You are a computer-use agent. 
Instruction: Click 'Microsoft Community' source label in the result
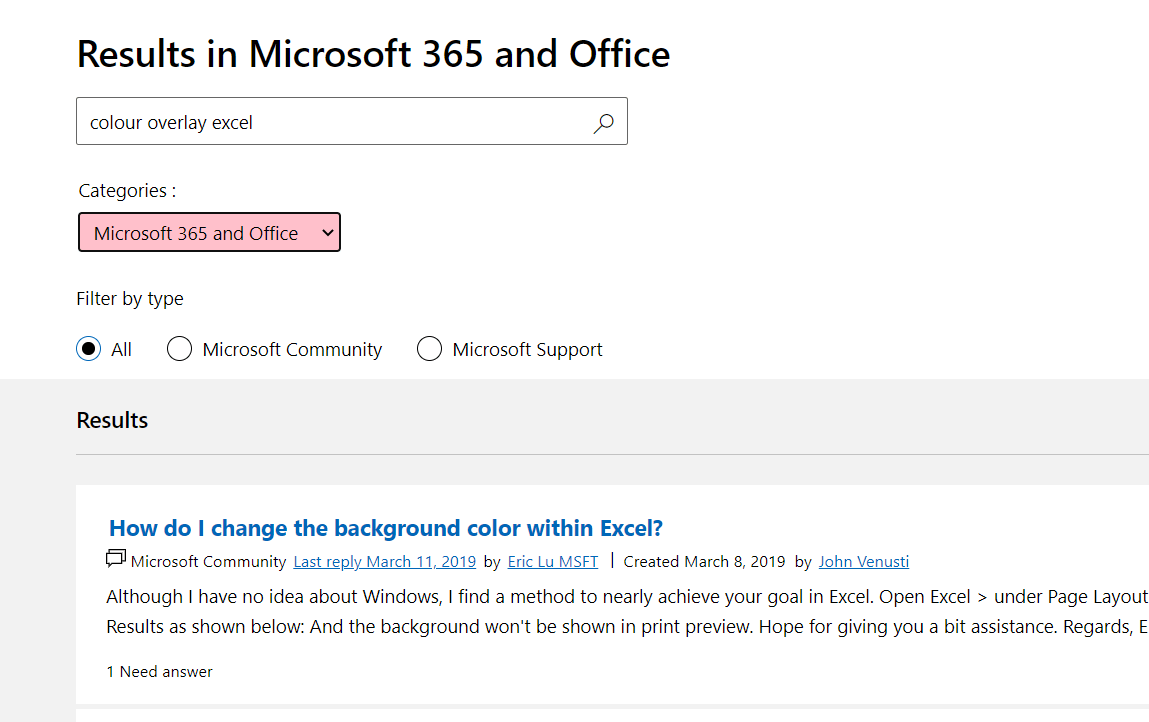click(x=208, y=562)
